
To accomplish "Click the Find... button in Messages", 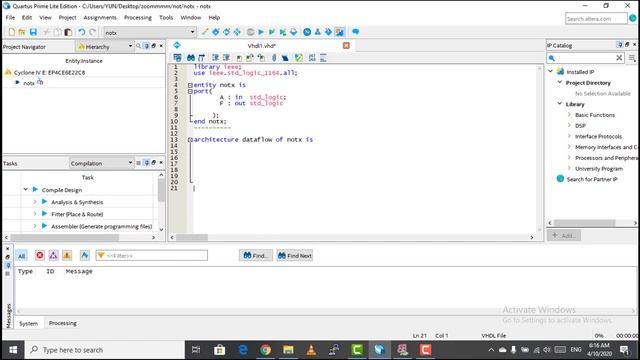I will 256,256.
